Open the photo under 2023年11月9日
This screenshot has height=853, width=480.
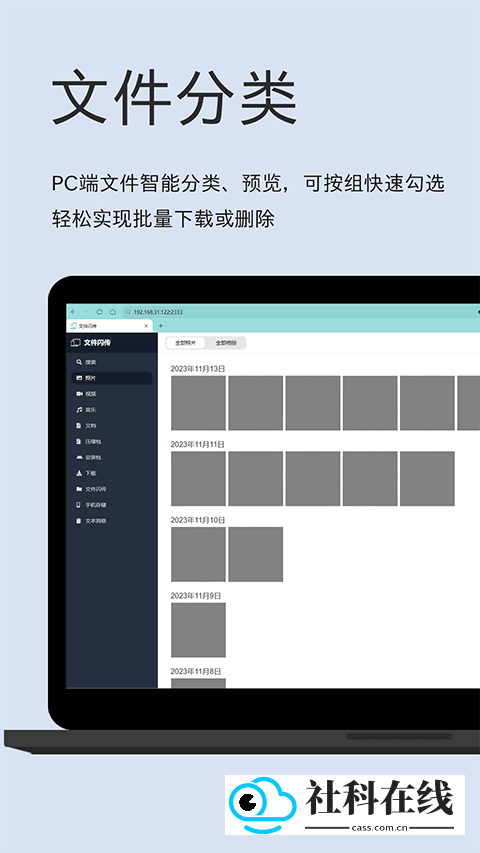(198, 630)
